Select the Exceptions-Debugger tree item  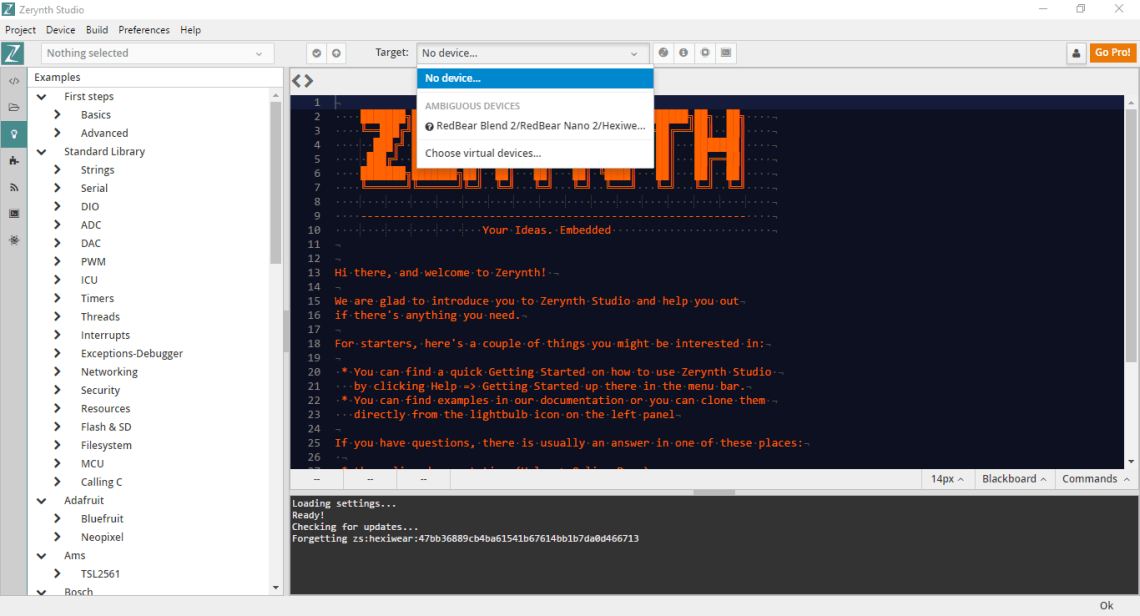(132, 353)
